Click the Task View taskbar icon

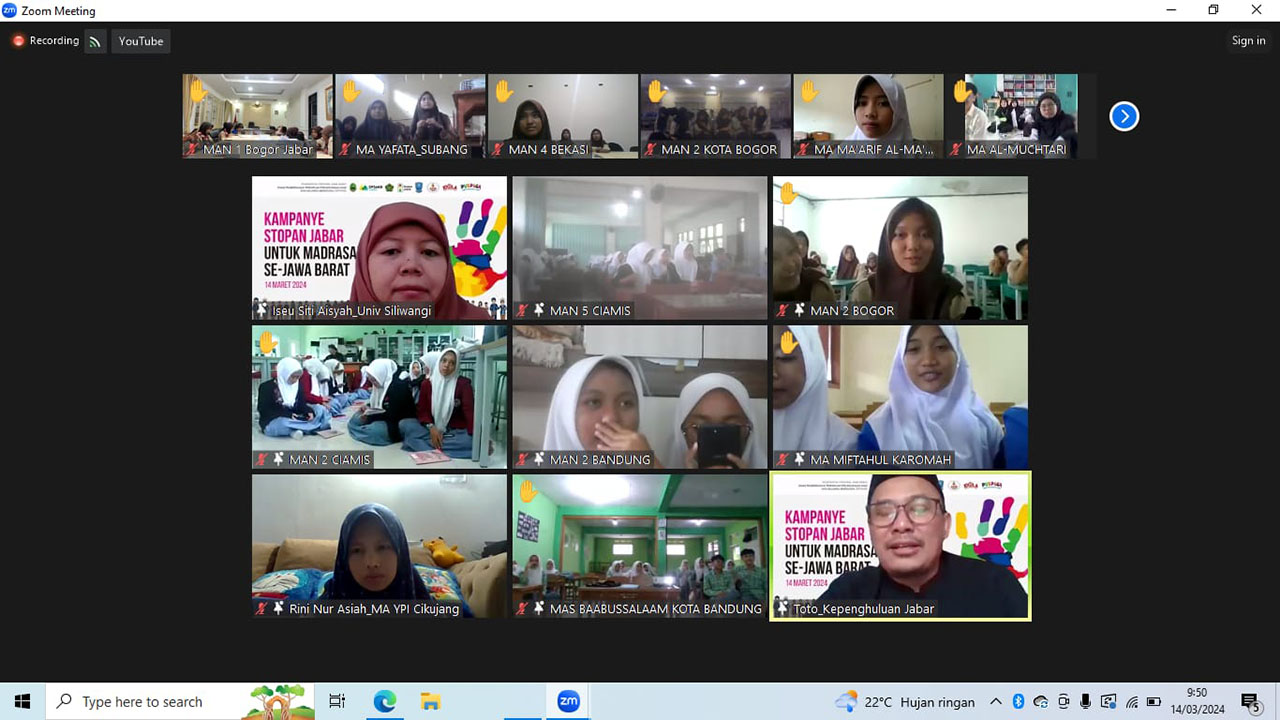tap(337, 701)
